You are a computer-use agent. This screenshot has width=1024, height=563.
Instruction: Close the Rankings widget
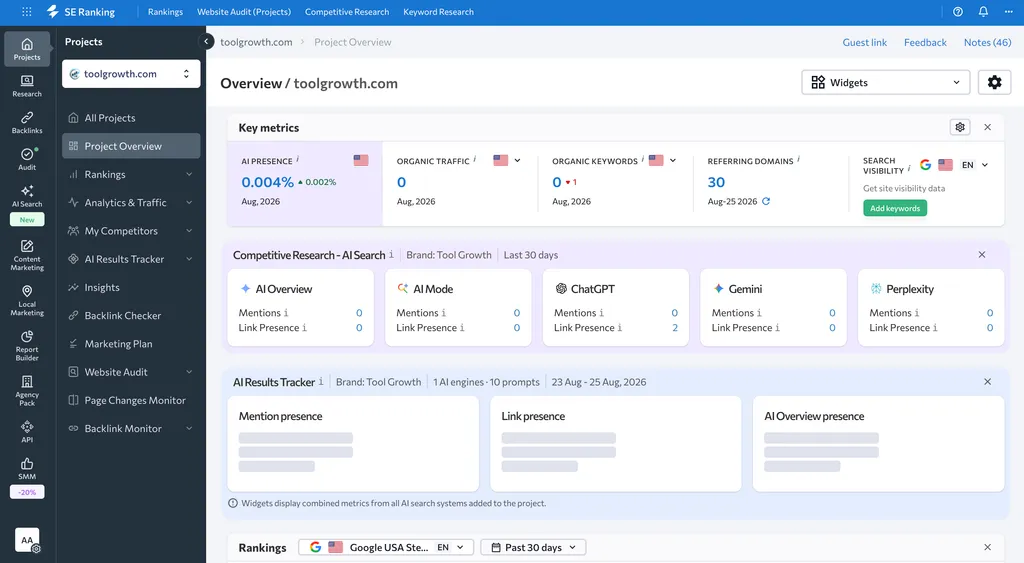tap(987, 547)
